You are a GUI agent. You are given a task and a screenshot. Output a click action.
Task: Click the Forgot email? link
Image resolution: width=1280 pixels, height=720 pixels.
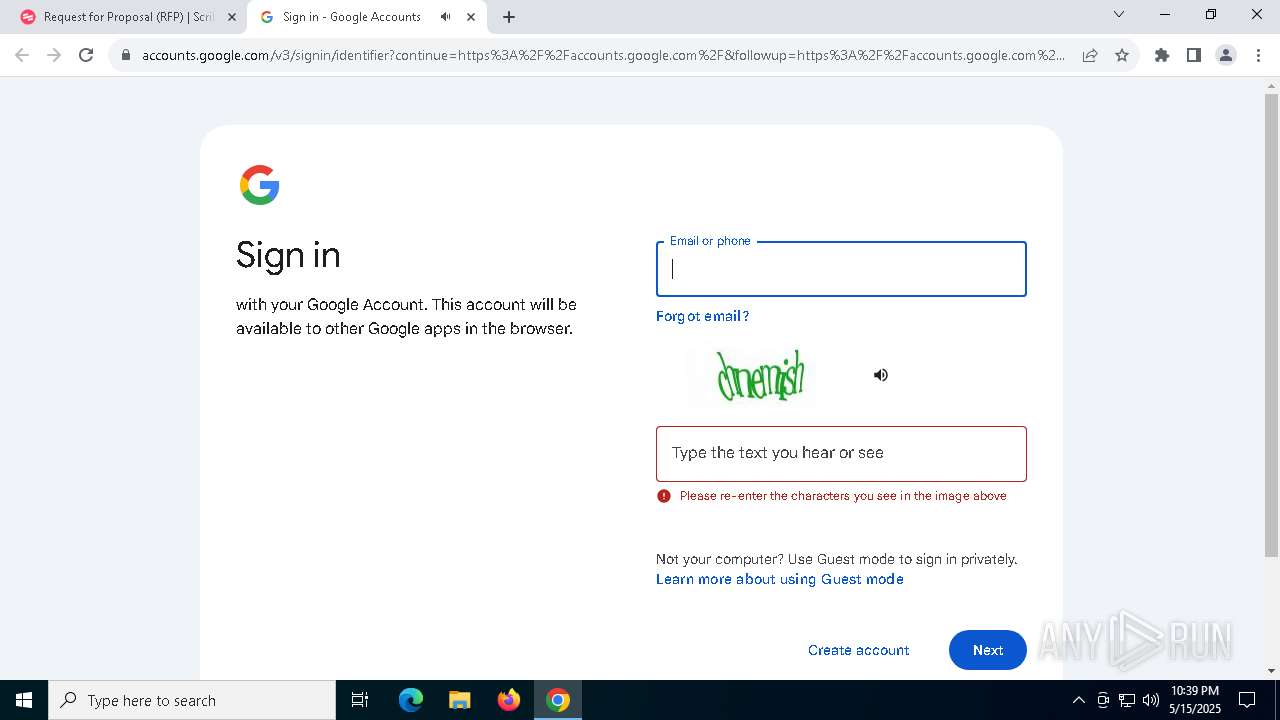702,316
